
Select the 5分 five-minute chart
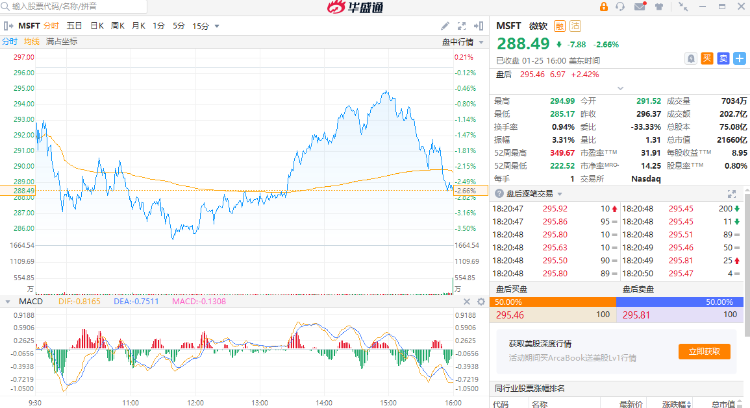coord(178,26)
